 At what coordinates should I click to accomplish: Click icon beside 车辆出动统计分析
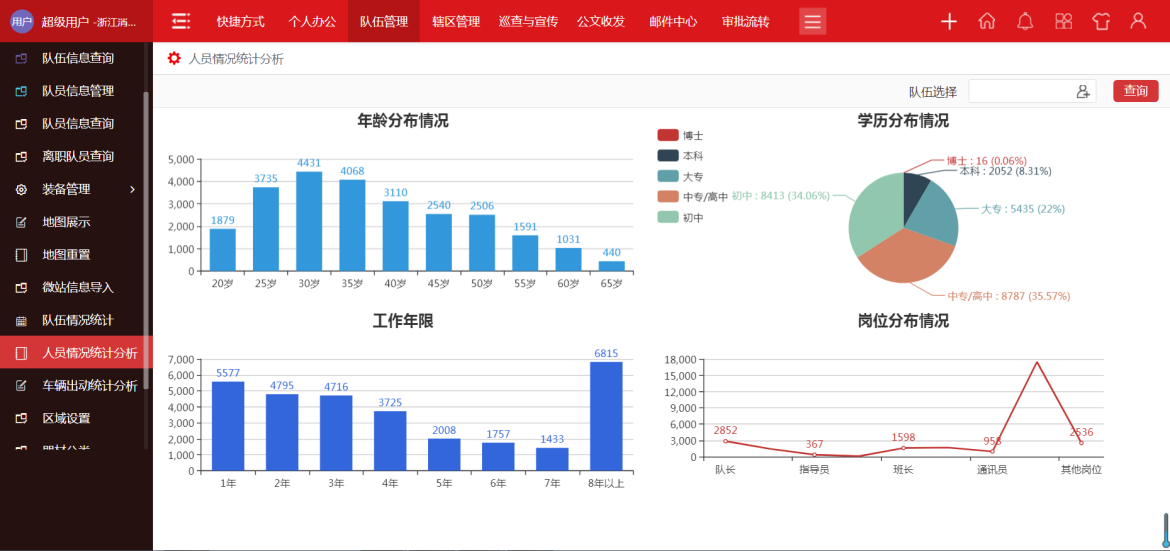[x=22, y=386]
